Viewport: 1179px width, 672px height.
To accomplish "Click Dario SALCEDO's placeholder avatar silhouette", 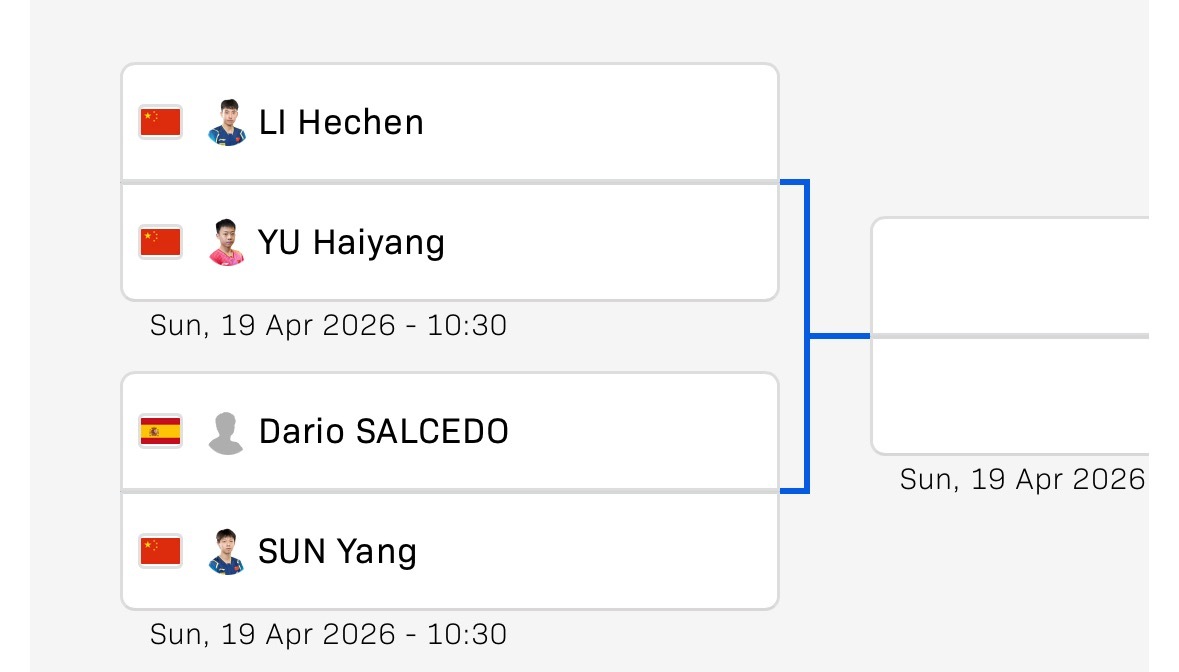I will point(226,432).
